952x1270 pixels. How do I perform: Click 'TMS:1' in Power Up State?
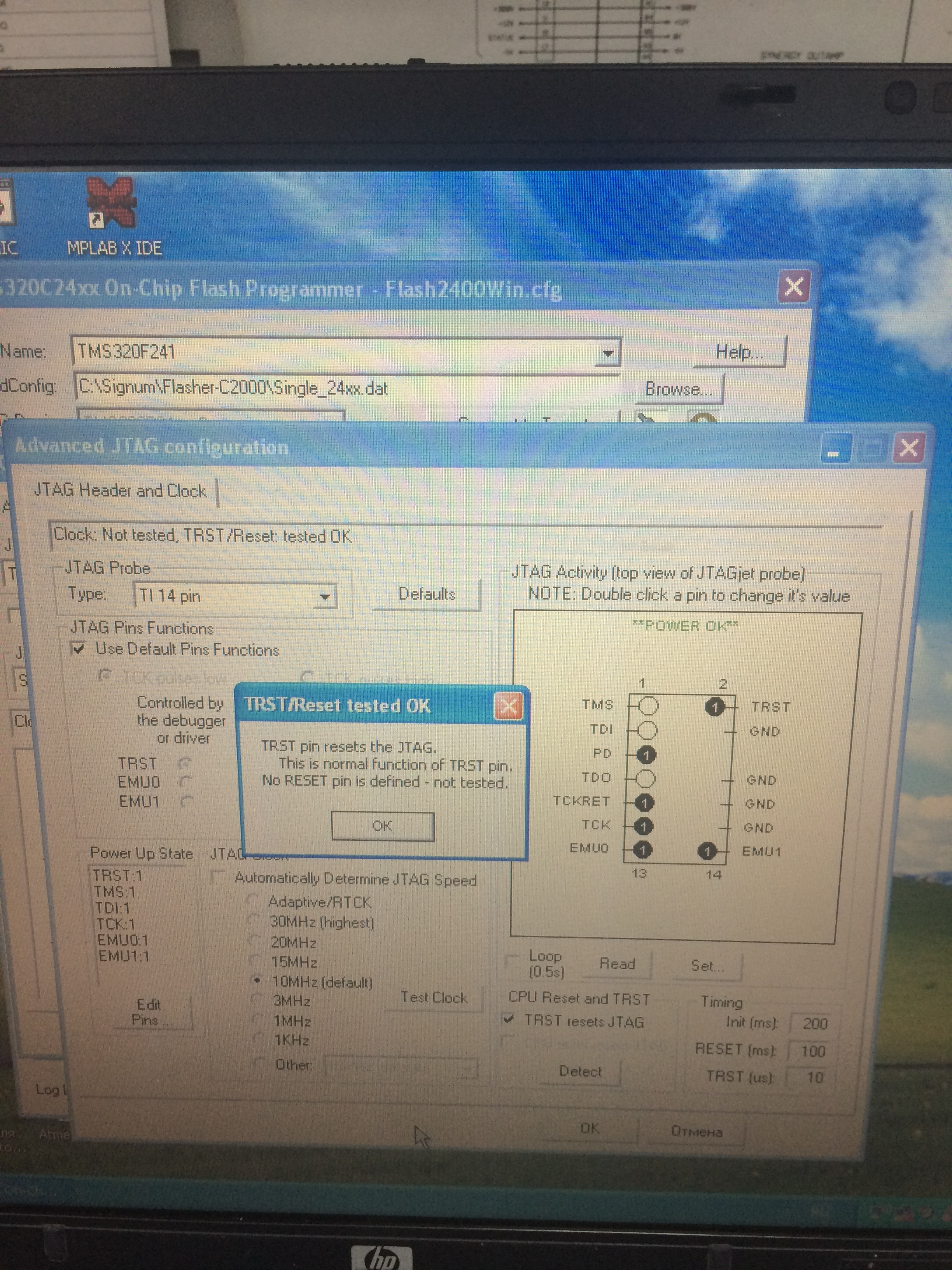[x=115, y=892]
